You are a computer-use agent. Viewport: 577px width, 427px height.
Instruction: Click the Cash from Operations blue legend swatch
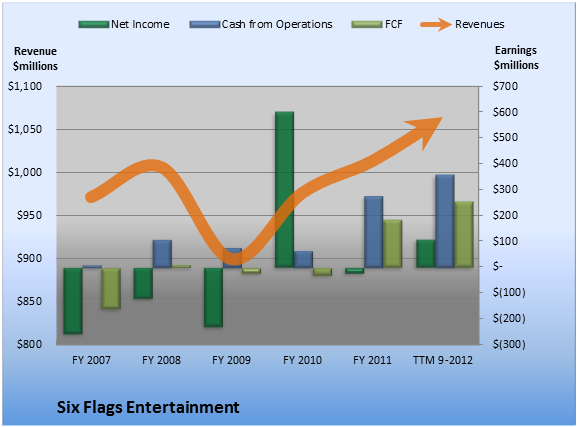205,24
